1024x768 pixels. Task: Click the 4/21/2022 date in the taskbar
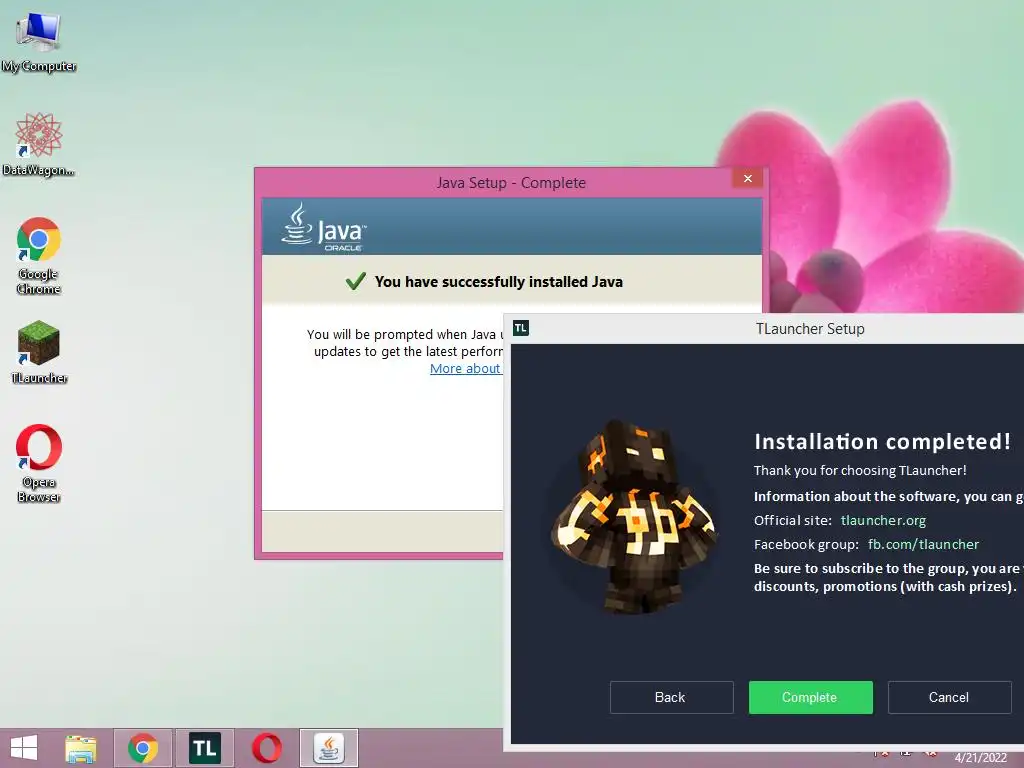(980, 758)
